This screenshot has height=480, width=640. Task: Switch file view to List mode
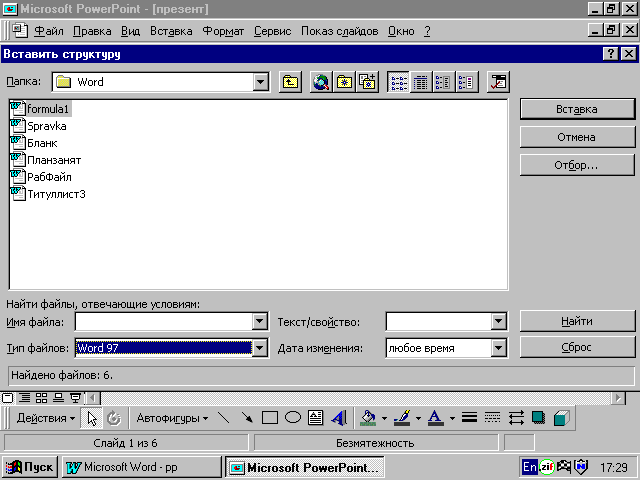[398, 82]
